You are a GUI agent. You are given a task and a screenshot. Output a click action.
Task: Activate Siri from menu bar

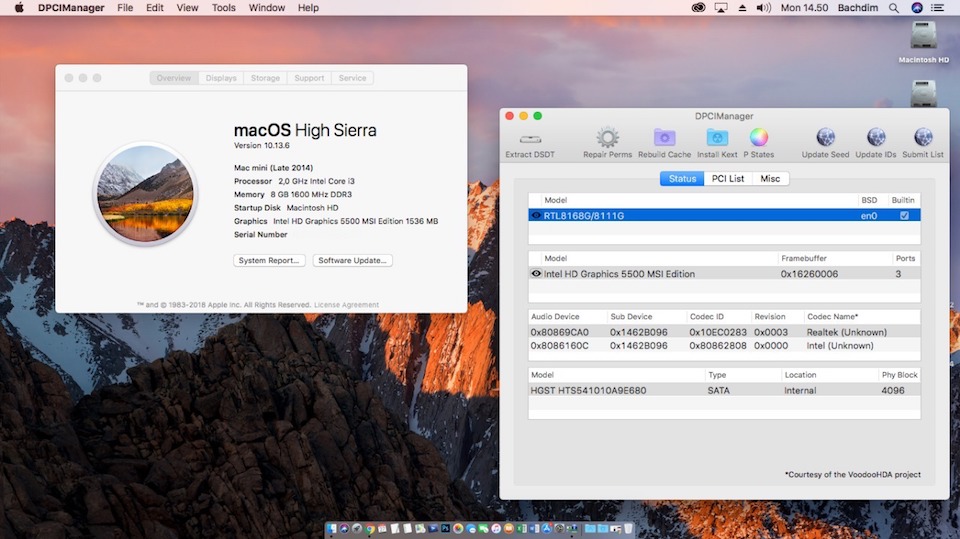(x=917, y=8)
